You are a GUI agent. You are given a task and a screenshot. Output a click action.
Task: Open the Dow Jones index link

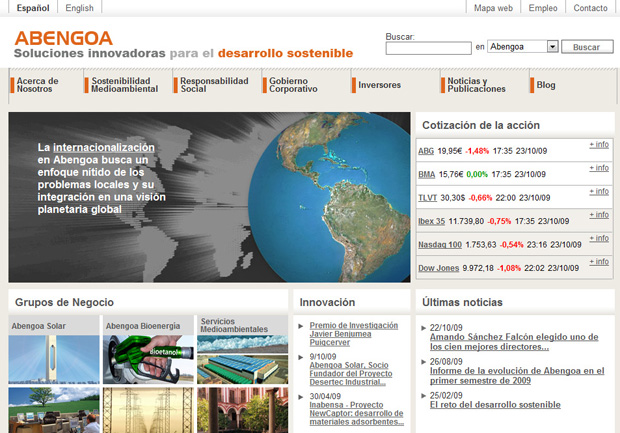tap(439, 268)
